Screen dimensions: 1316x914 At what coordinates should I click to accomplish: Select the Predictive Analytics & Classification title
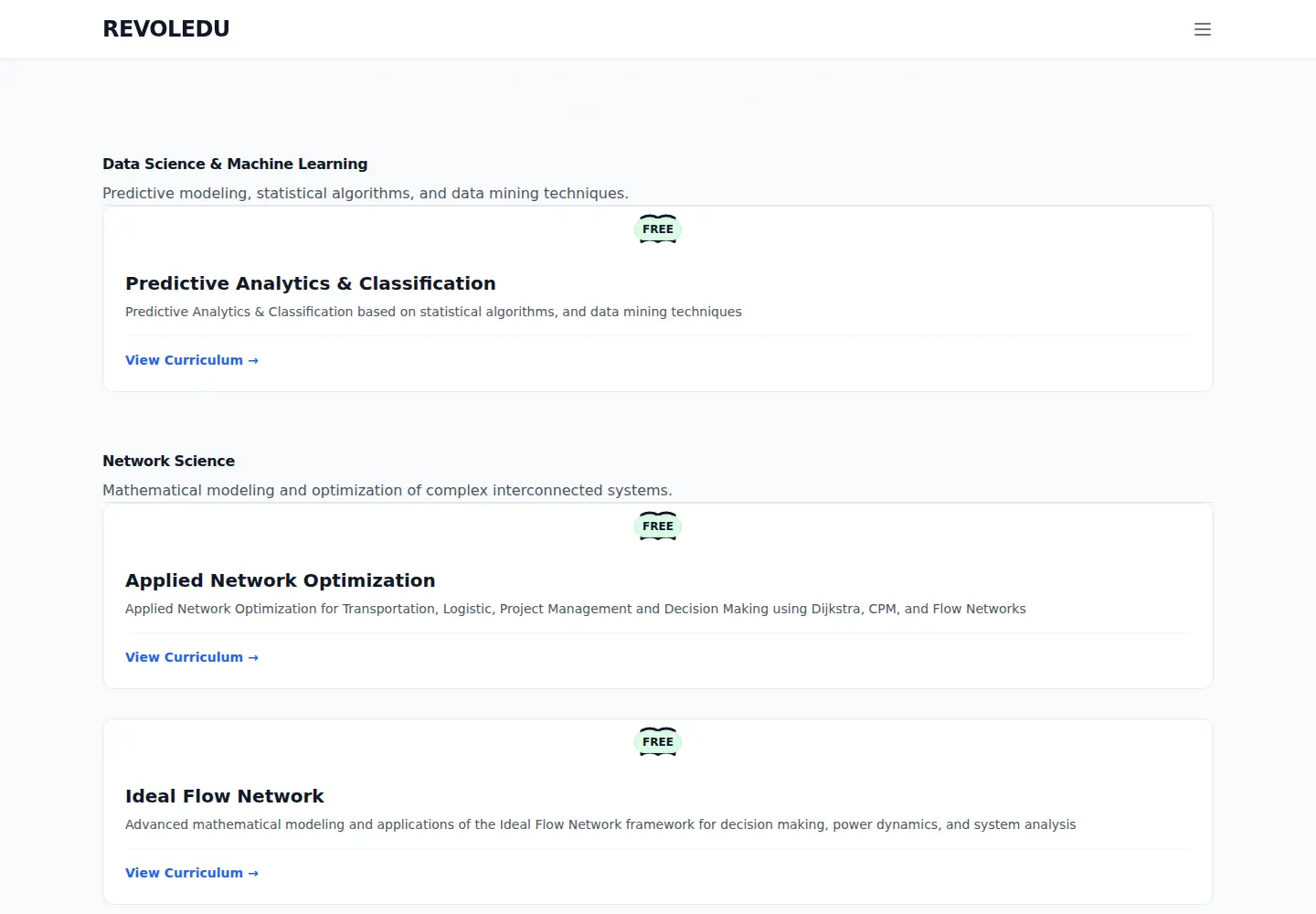click(311, 283)
